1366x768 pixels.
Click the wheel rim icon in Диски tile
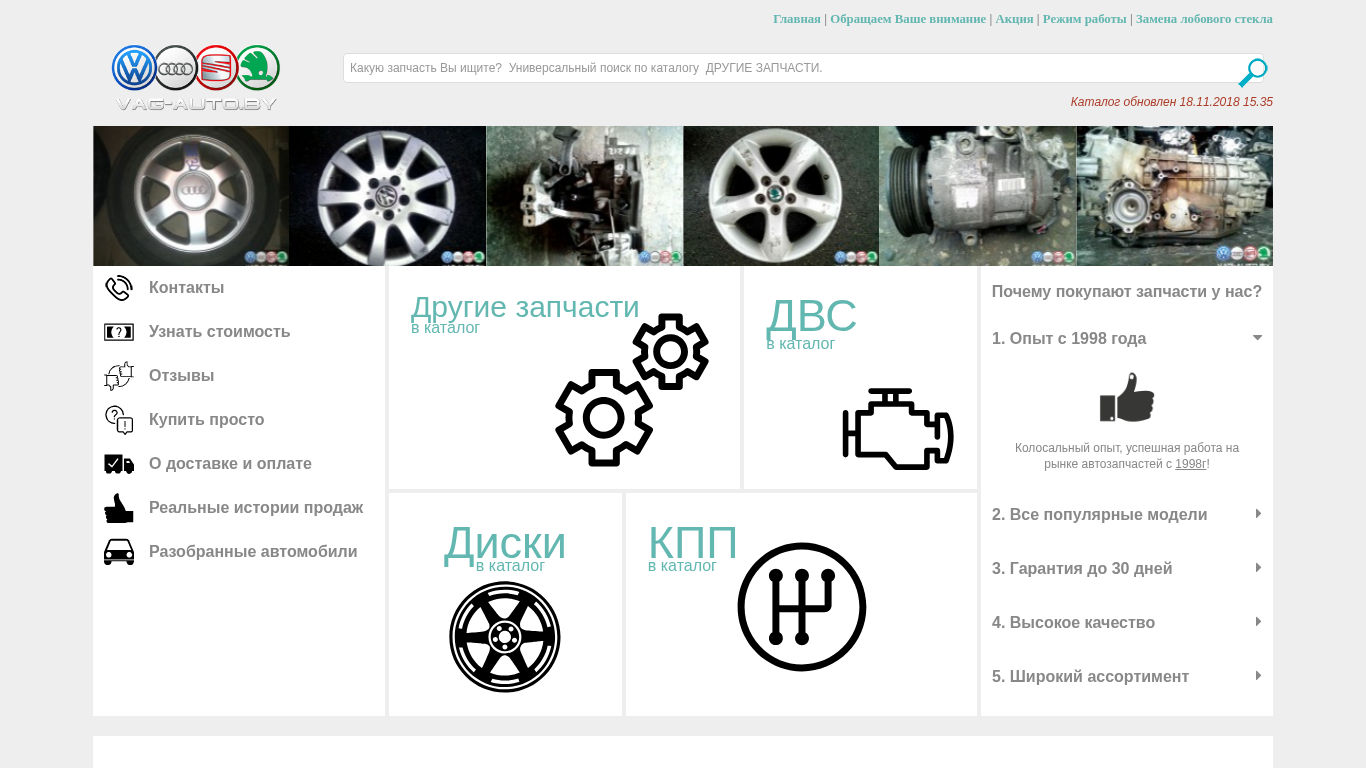tap(505, 637)
